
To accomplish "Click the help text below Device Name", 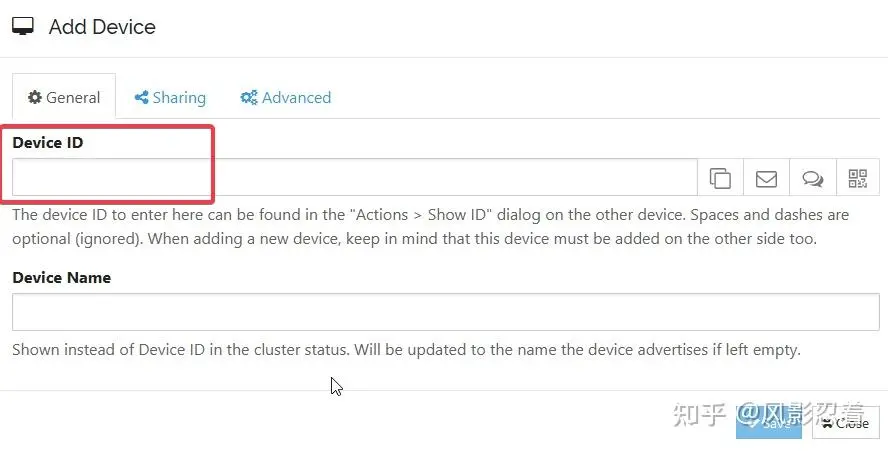I will [x=406, y=349].
